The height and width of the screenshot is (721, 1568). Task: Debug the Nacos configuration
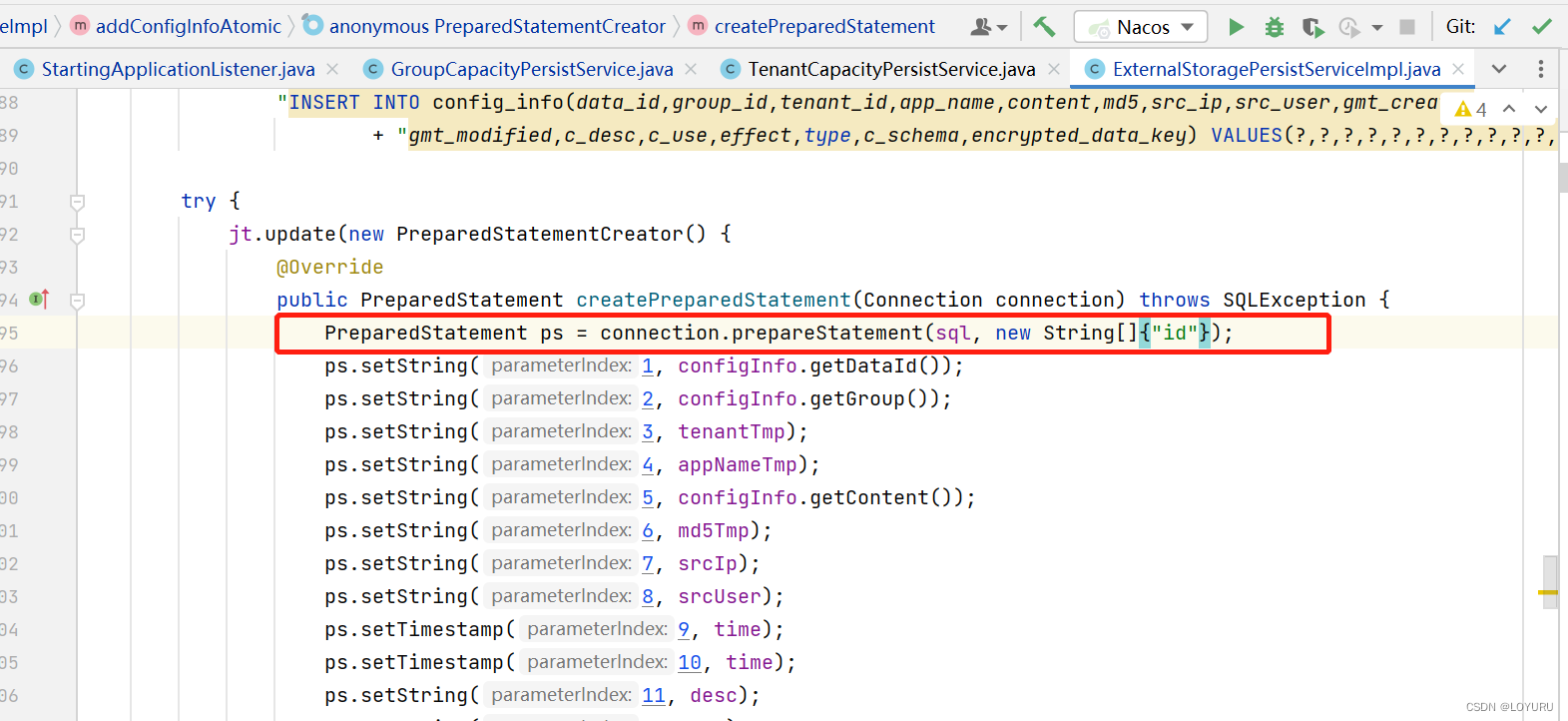coord(1275,27)
